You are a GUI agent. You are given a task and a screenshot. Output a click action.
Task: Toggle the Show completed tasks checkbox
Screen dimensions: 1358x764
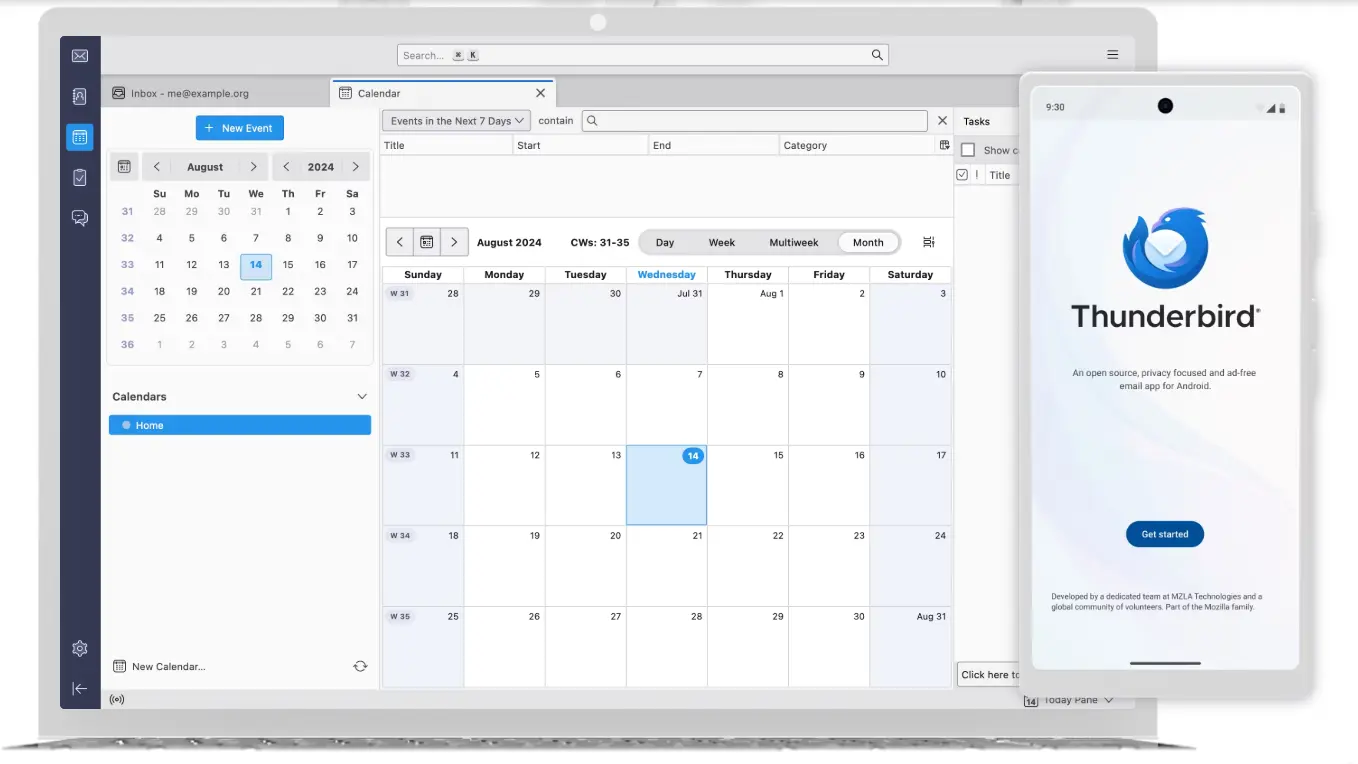click(x=967, y=150)
